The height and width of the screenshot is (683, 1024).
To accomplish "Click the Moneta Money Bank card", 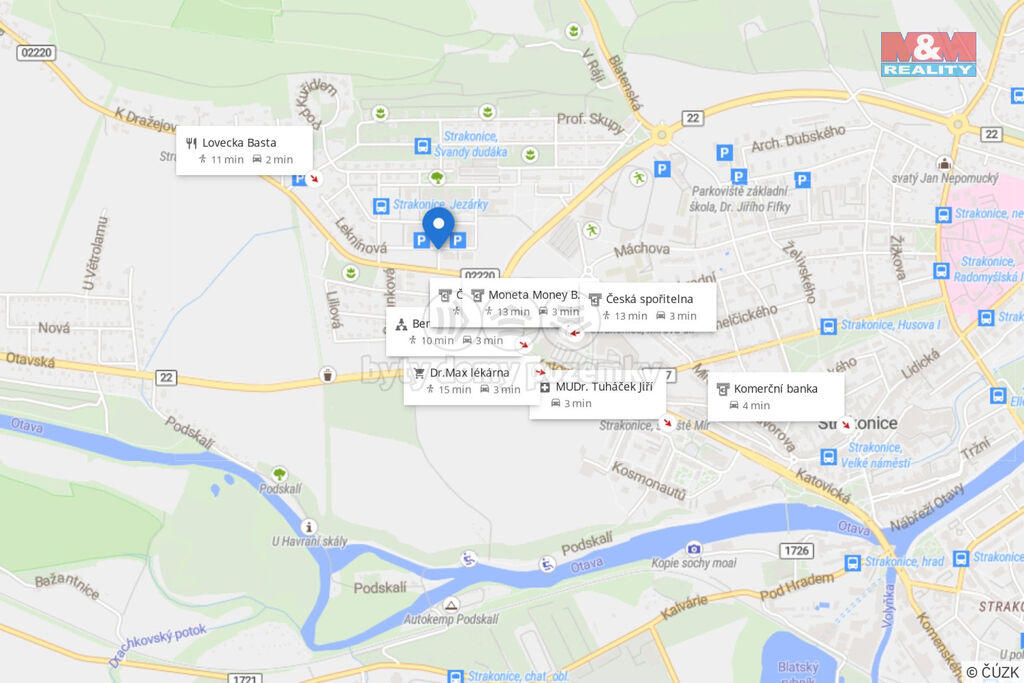I will pos(526,303).
